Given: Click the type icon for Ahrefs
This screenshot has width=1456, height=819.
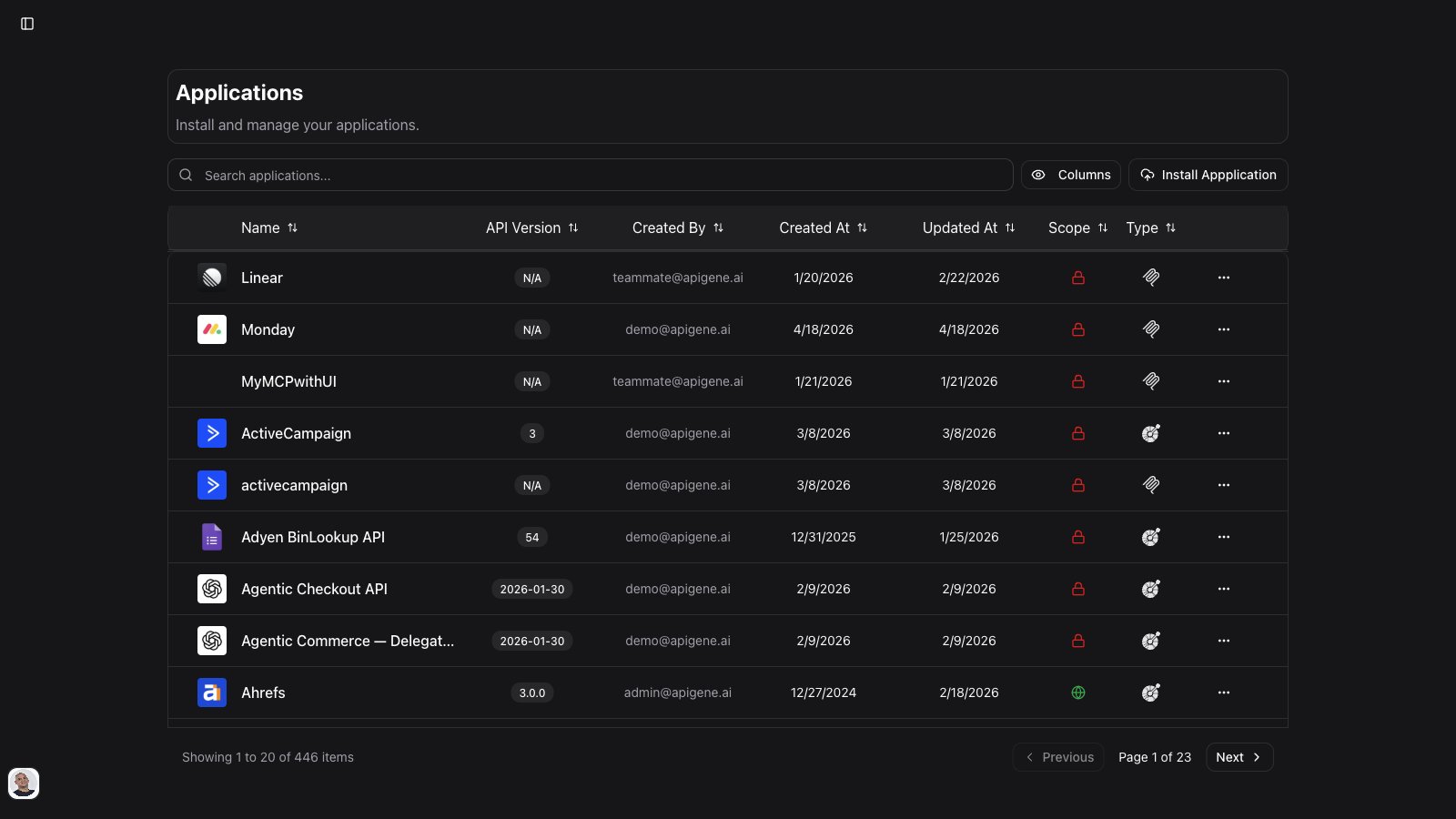Looking at the screenshot, I should tap(1151, 693).
